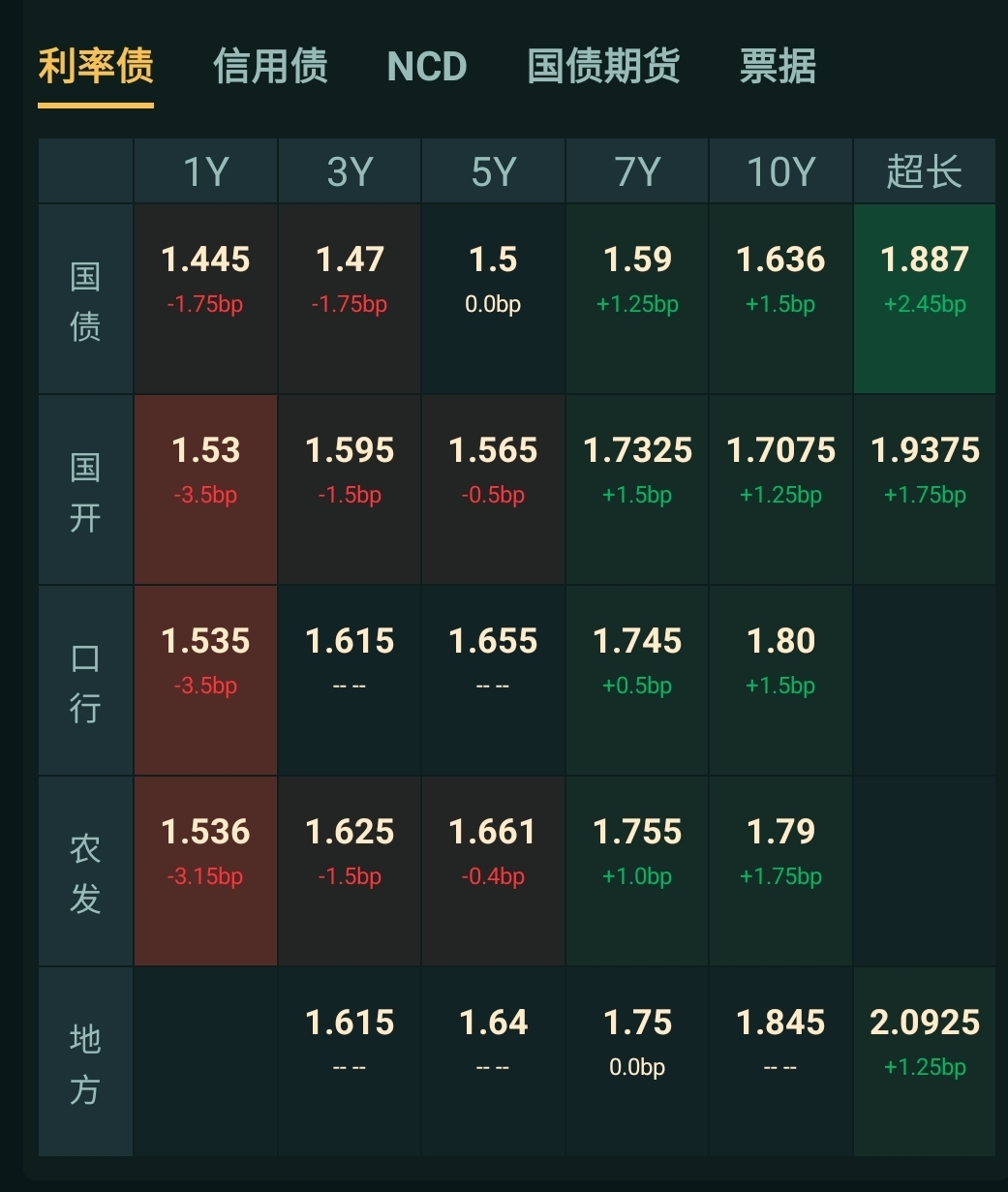
Task: Select 国开 7Y yield 1.7325
Action: point(637,469)
